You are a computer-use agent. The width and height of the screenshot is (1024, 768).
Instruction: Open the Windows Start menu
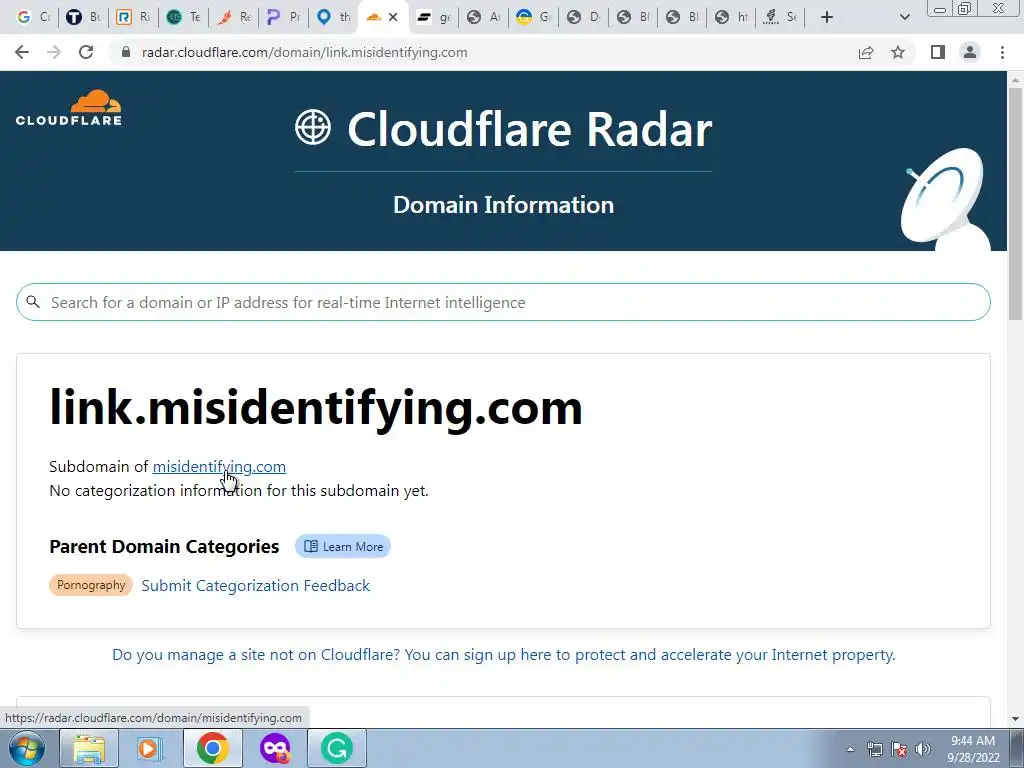click(25, 748)
